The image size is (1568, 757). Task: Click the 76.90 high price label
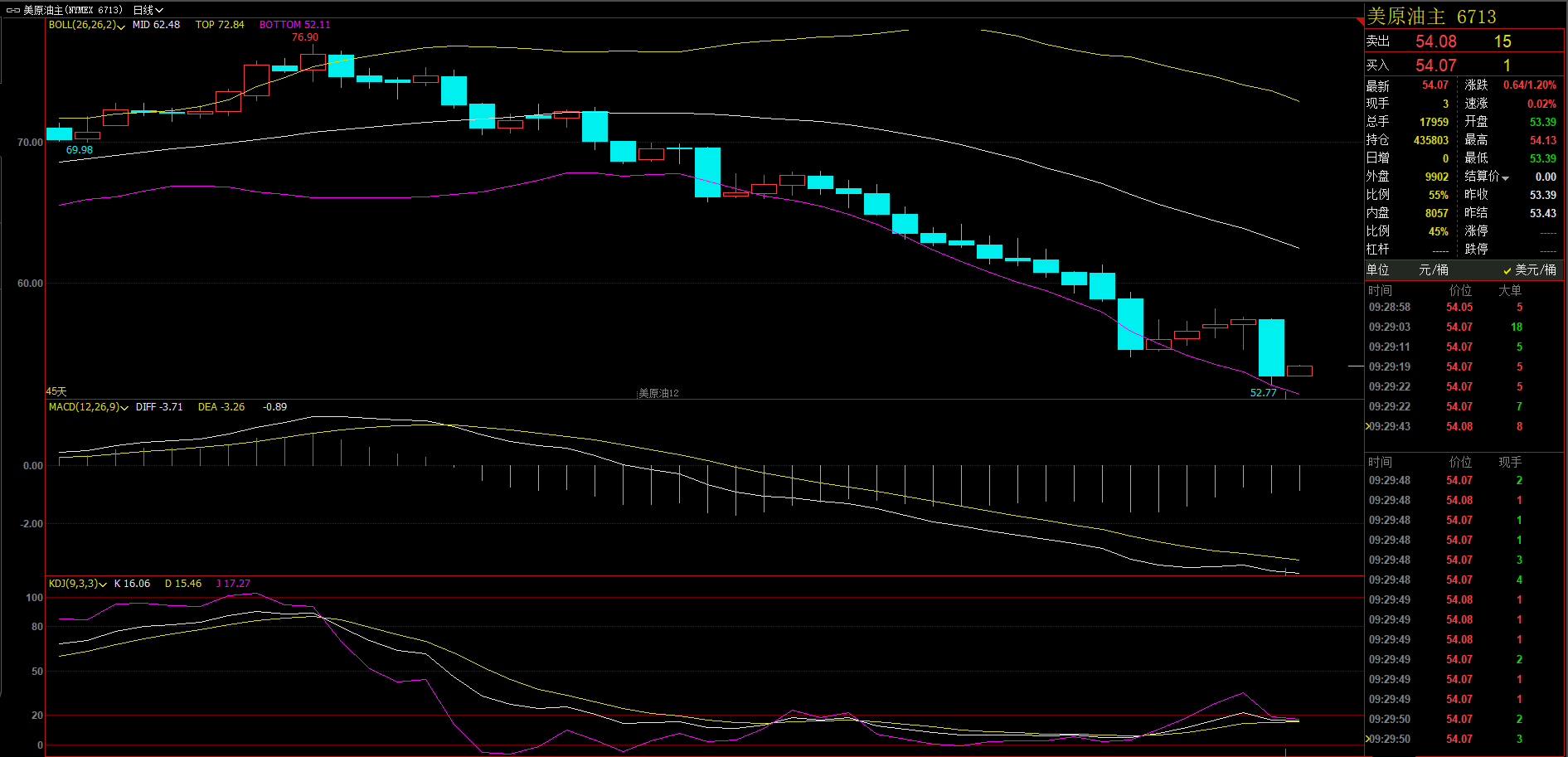304,37
